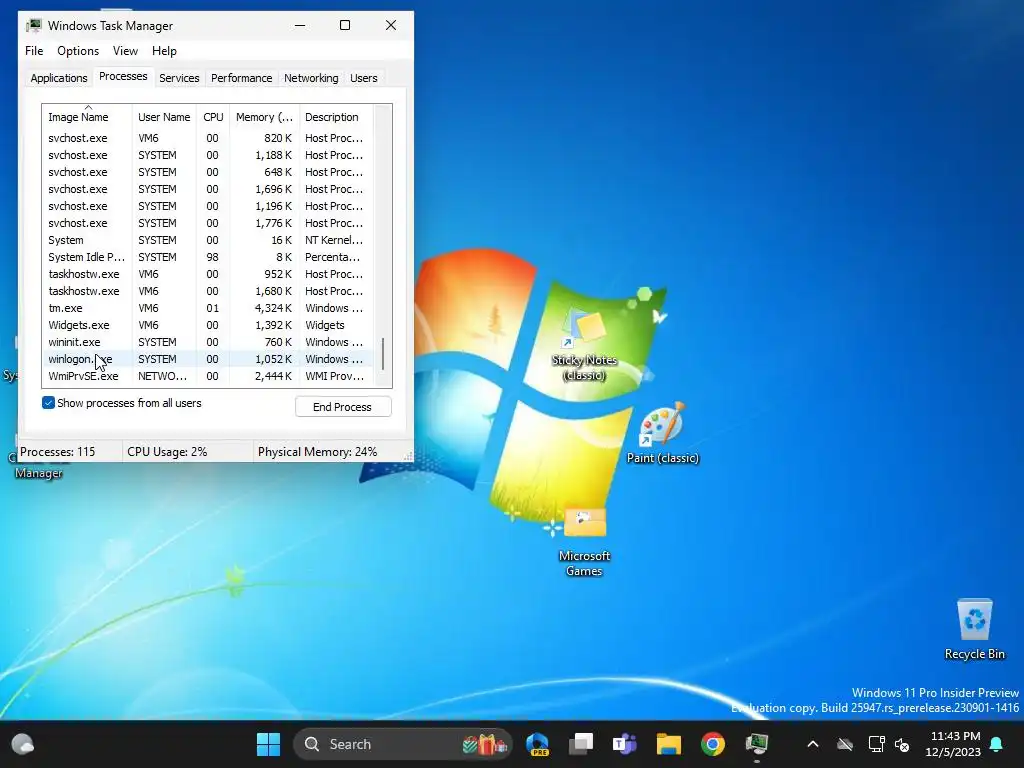Switch to the Users tab
This screenshot has height=768, width=1024.
363,78
